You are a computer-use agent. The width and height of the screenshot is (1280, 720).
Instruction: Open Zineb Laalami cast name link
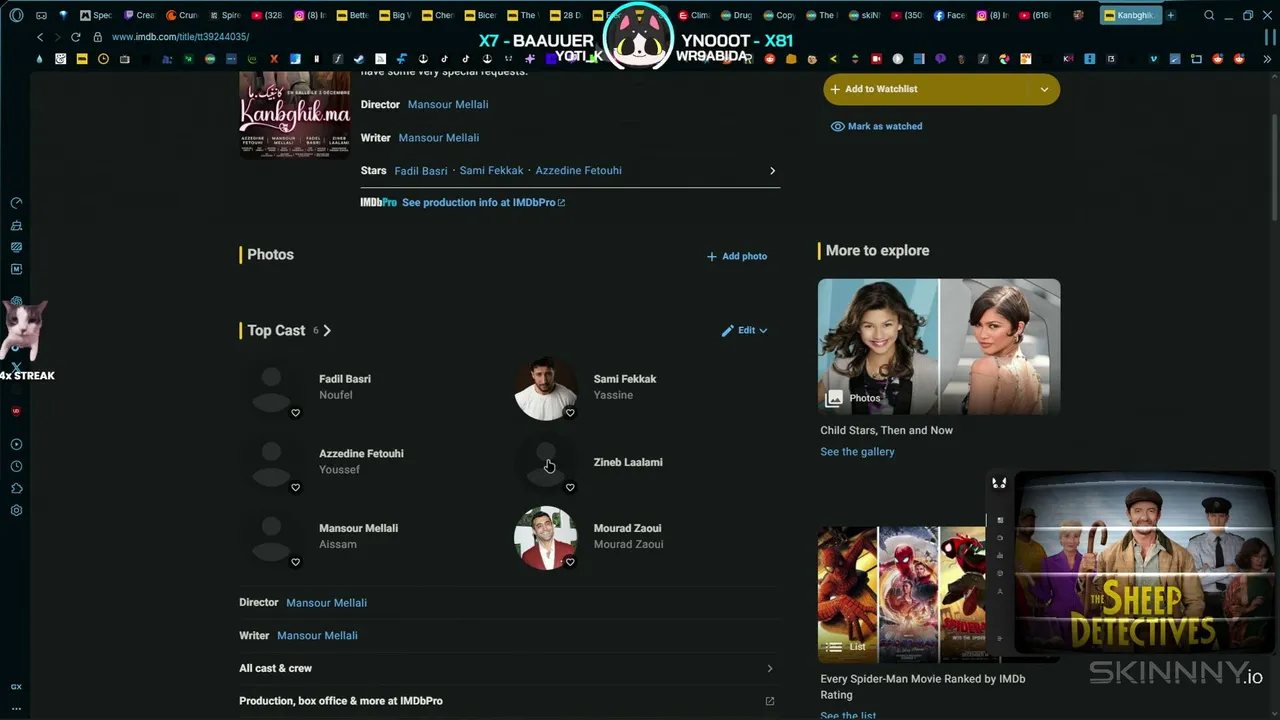pyautogui.click(x=628, y=463)
